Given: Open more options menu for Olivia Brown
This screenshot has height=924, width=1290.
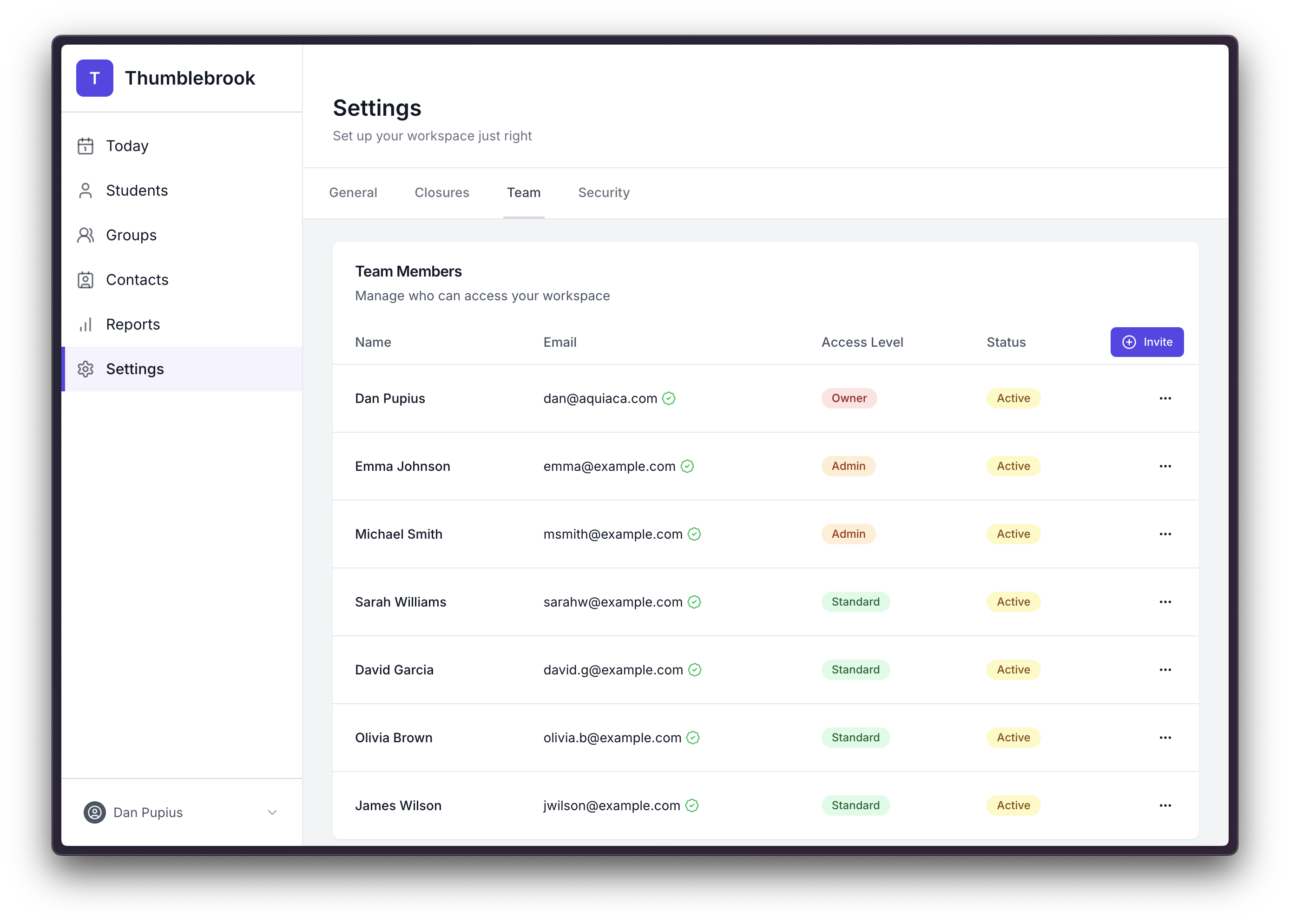Looking at the screenshot, I should [1165, 737].
